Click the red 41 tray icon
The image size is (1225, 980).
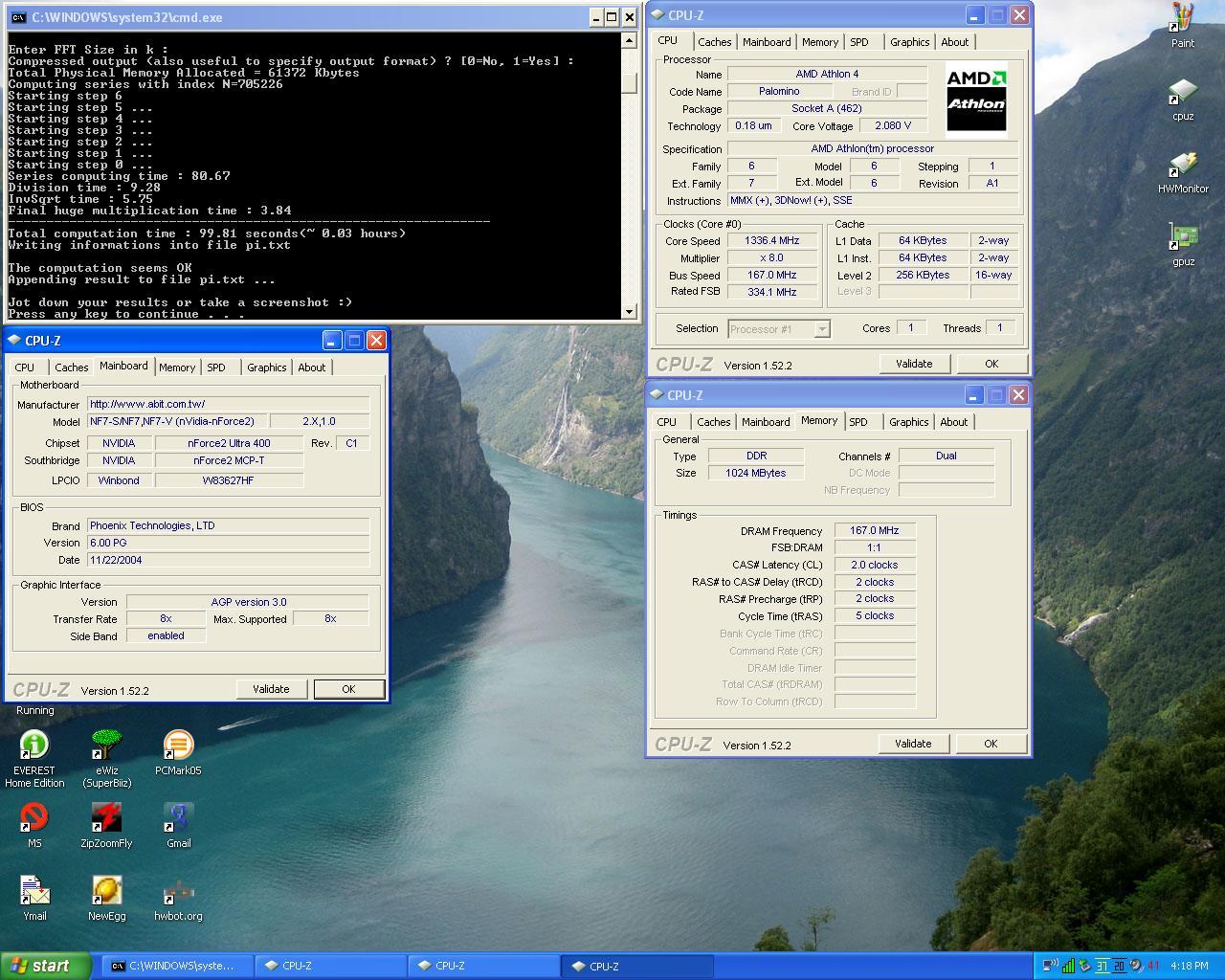point(1153,966)
